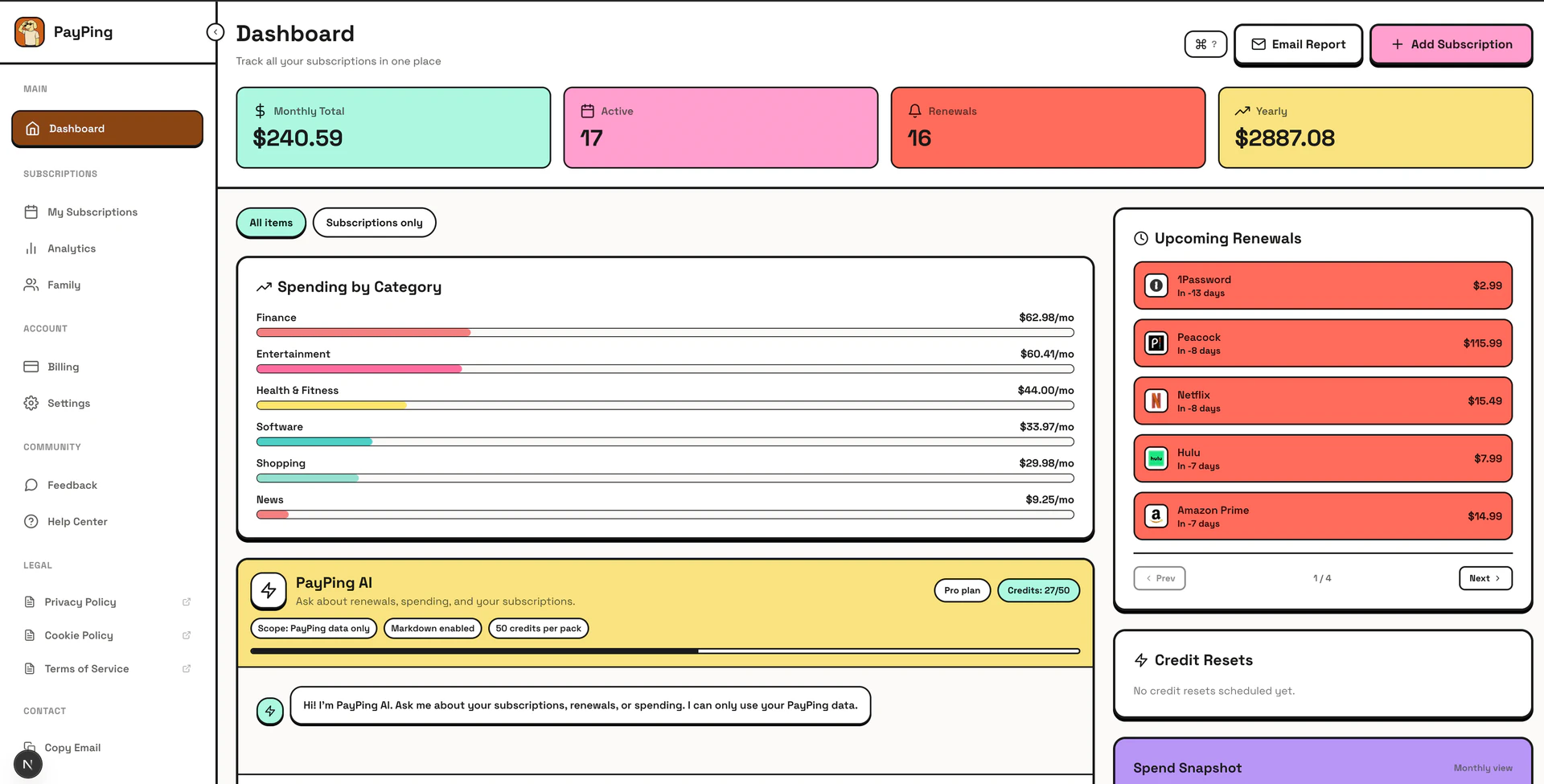Open the Billing card icon
The image size is (1544, 784).
[x=31, y=367]
